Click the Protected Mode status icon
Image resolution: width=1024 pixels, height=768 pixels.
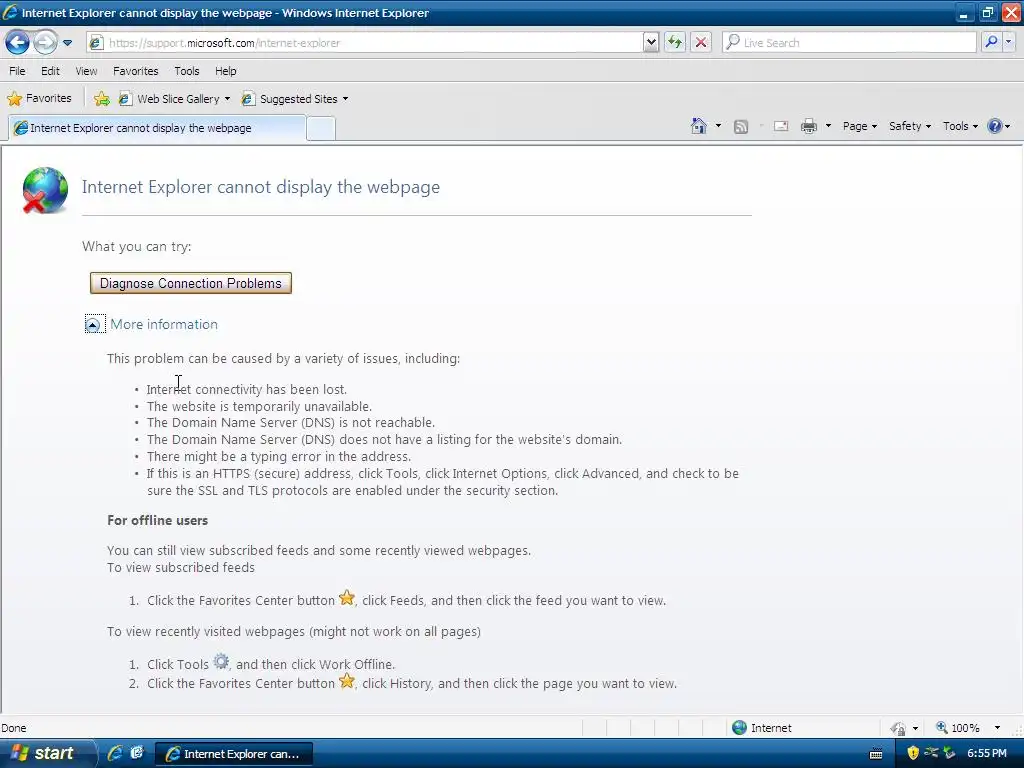898,728
